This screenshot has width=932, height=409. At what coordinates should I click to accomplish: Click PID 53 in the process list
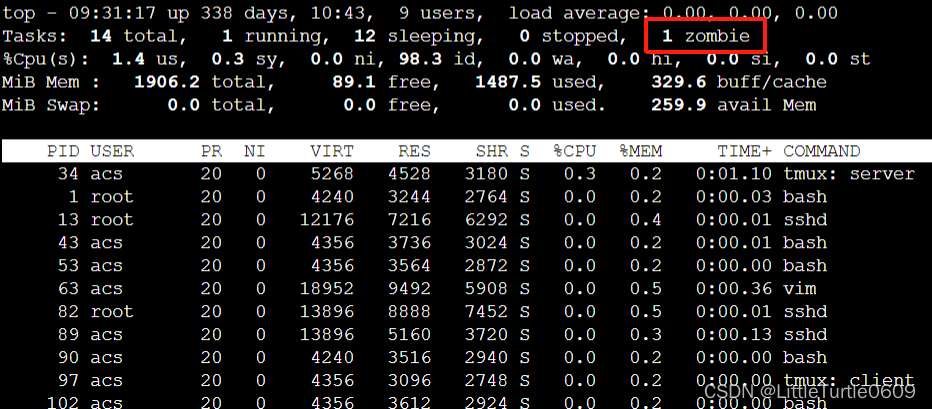point(68,266)
